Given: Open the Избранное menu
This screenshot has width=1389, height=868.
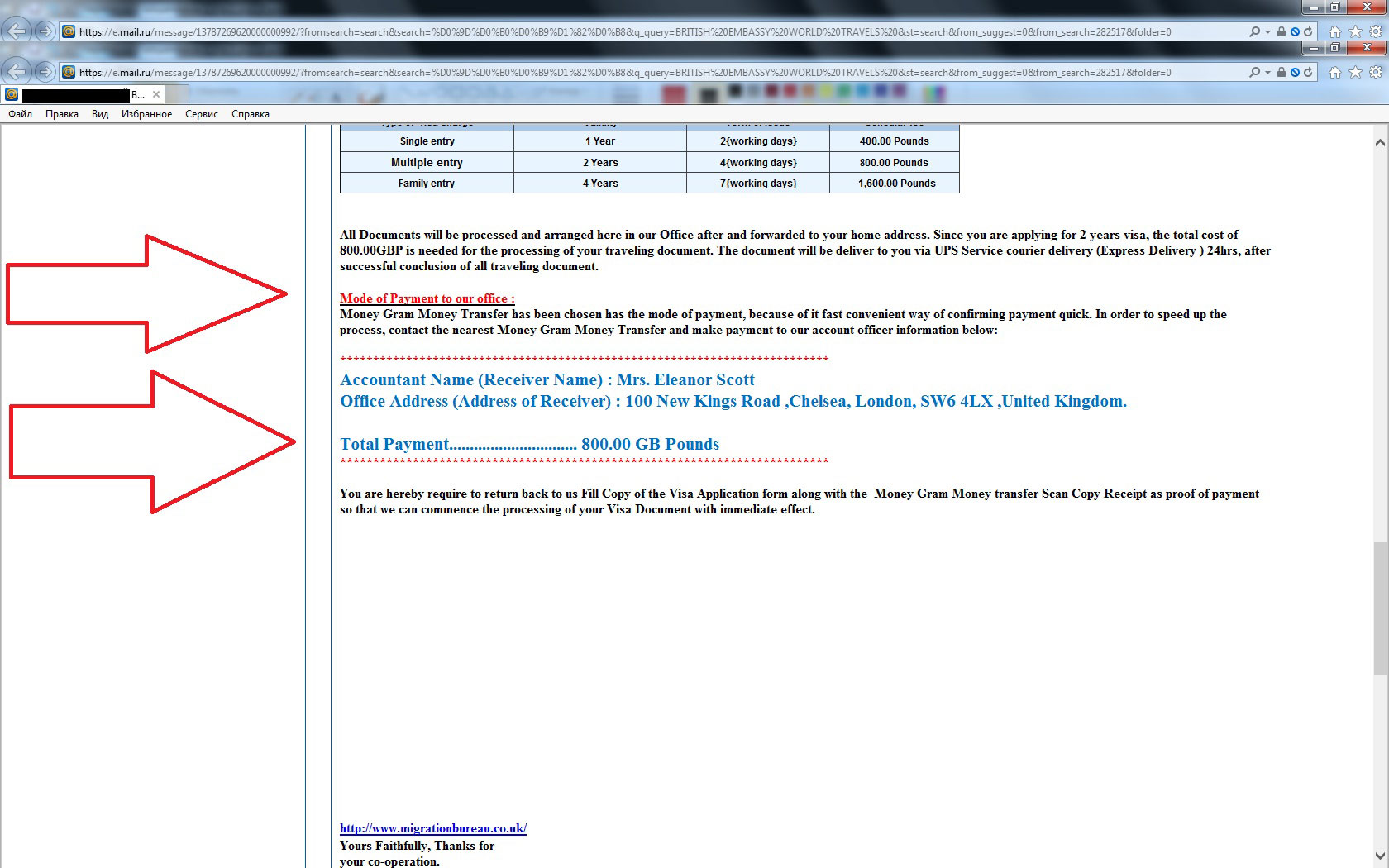Looking at the screenshot, I should [146, 114].
